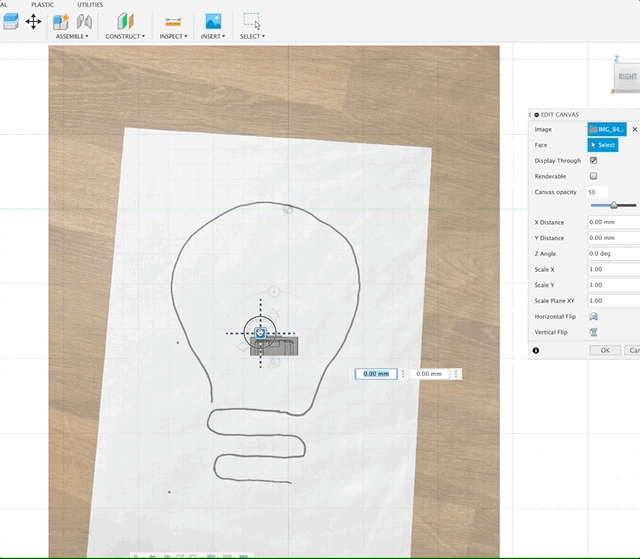Click the rotation handle circle above manipulator
640x559 pixels.
point(274,291)
